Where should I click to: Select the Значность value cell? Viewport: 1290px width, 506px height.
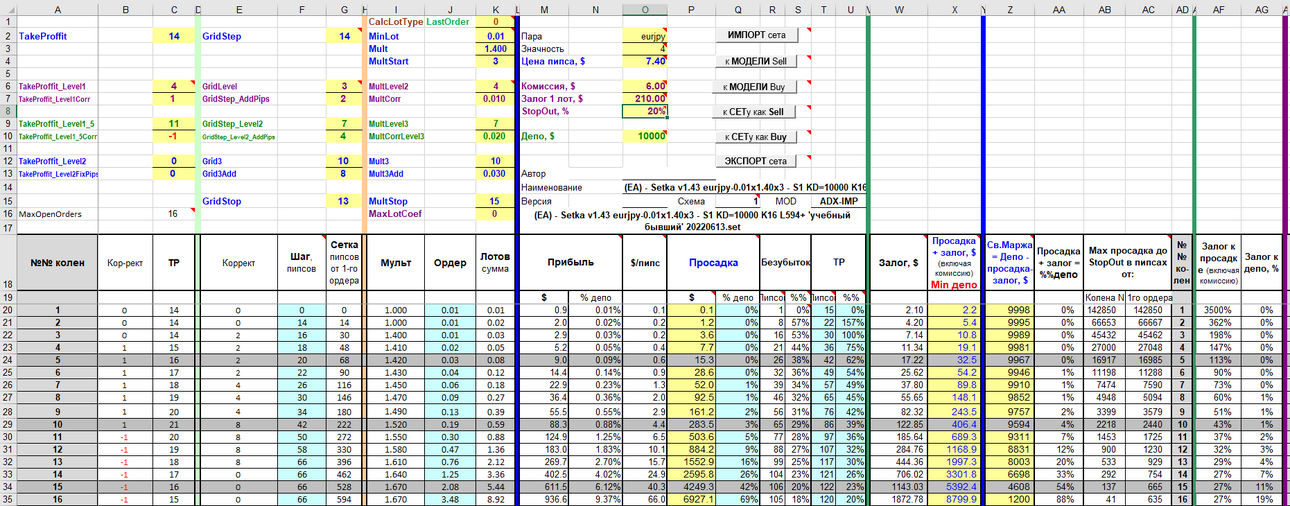point(645,48)
